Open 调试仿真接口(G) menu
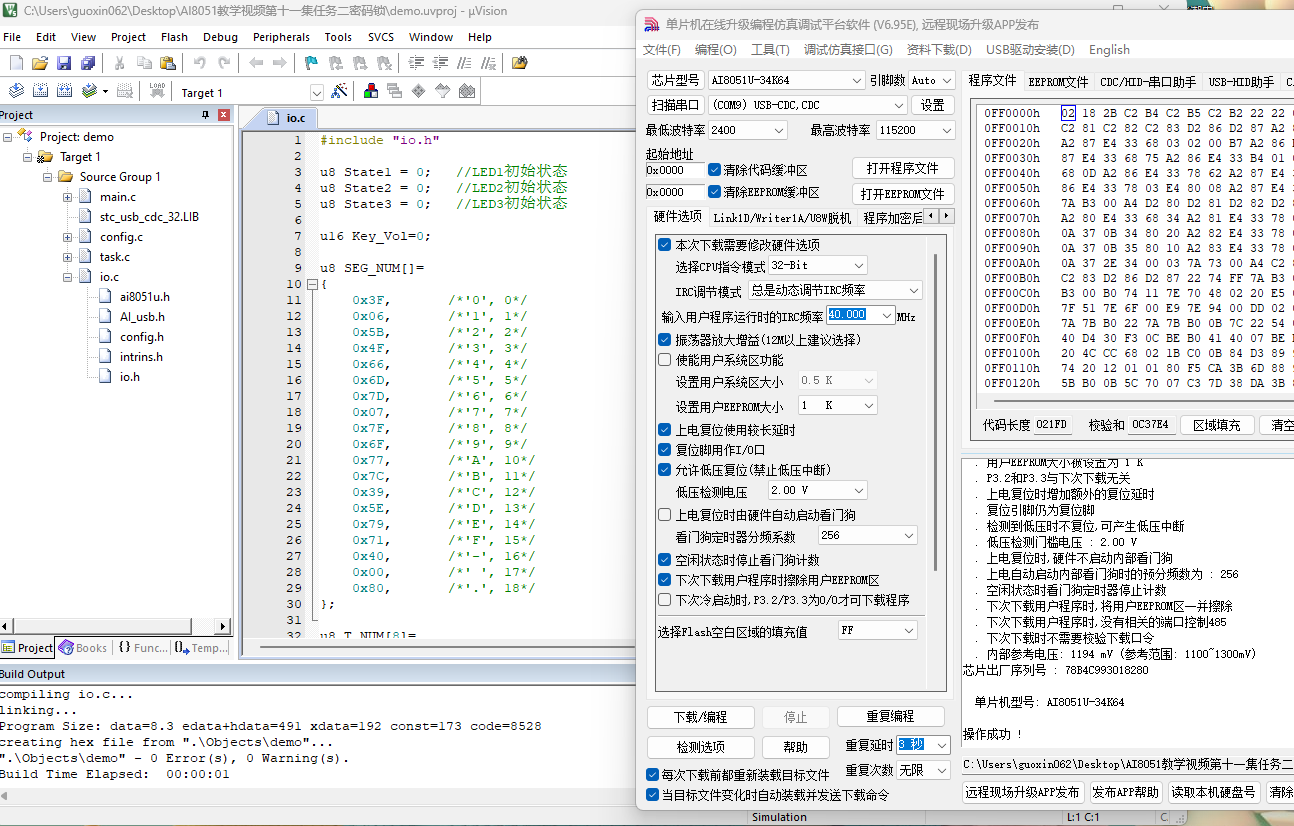Viewport: 1294px width, 826px height. (848, 50)
